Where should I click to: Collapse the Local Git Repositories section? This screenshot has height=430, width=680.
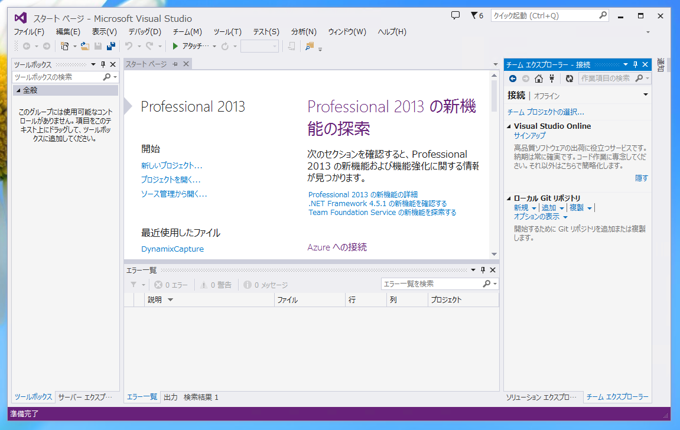click(509, 199)
